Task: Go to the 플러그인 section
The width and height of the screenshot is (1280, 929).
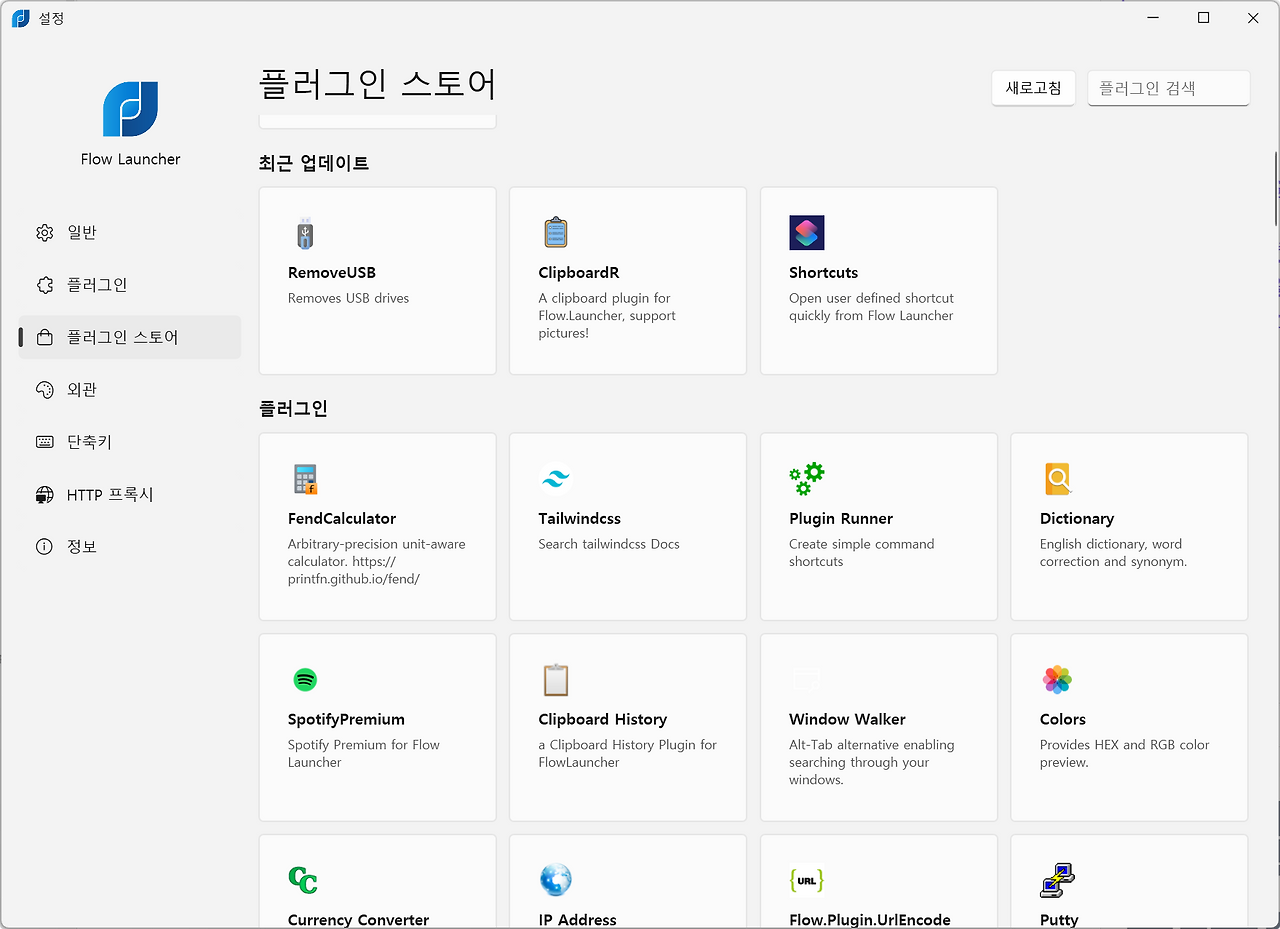Action: [130, 285]
